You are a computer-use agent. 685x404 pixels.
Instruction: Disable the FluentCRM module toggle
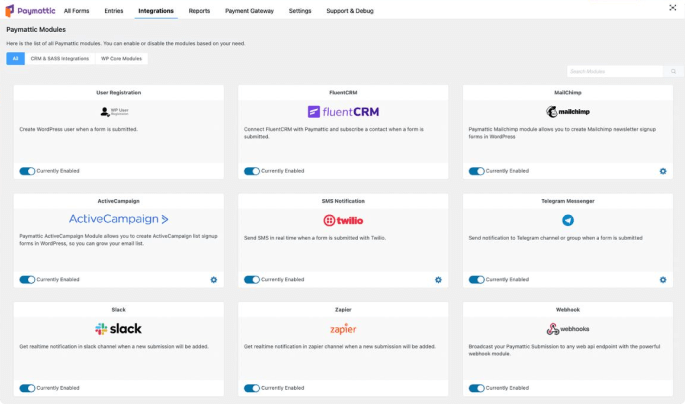click(252, 171)
